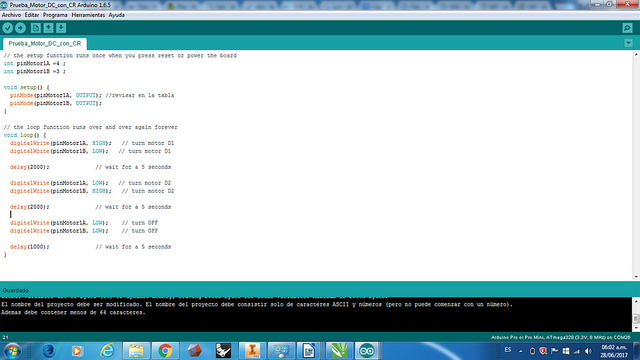
Task: Open a sketch with the Open icon
Action: point(49,28)
